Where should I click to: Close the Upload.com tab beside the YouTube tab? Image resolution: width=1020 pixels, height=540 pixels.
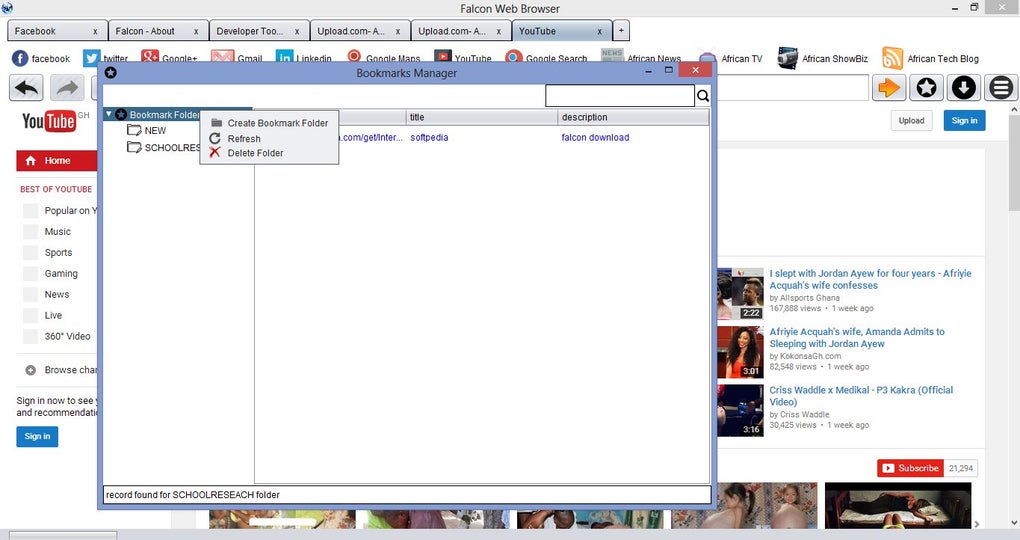[x=499, y=31]
